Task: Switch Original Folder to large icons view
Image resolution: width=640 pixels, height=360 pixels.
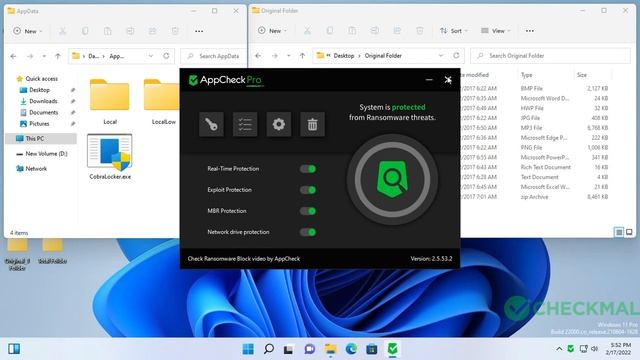Action: click(629, 232)
